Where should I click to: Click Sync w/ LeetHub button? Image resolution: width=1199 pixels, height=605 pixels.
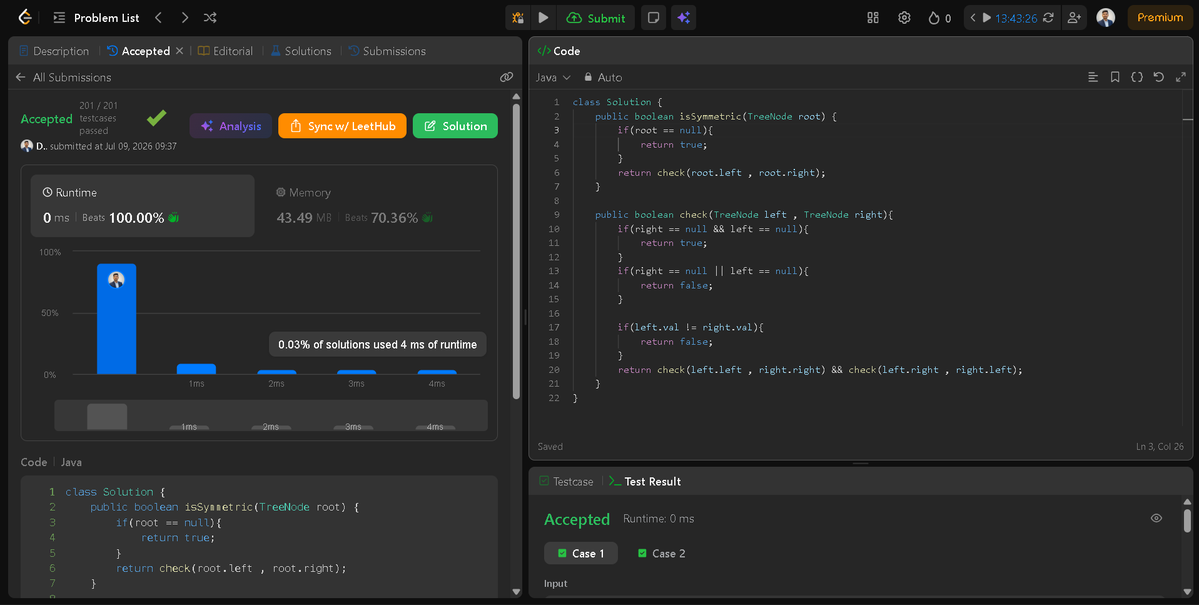pos(342,126)
